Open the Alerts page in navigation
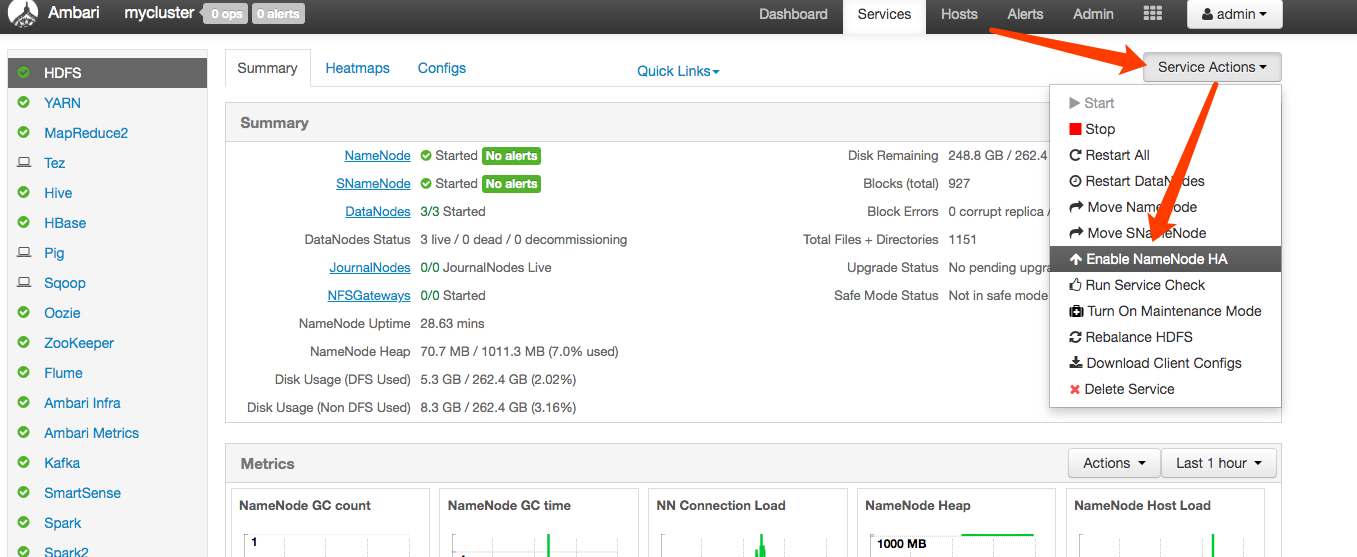The height and width of the screenshot is (557, 1357). pyautogui.click(x=1025, y=14)
